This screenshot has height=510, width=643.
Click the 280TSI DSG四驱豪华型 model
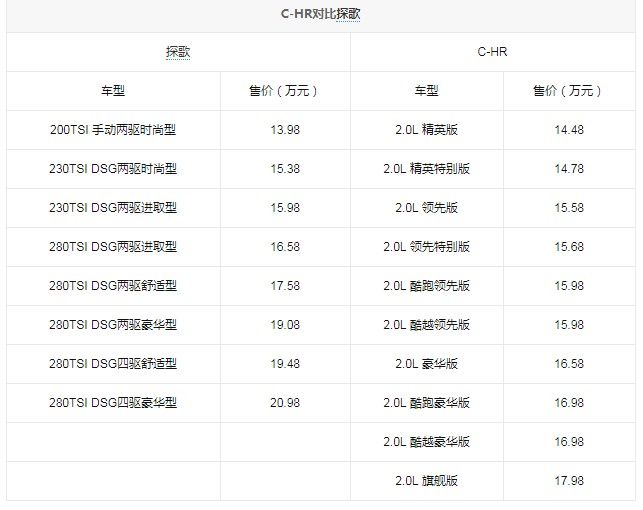113,403
